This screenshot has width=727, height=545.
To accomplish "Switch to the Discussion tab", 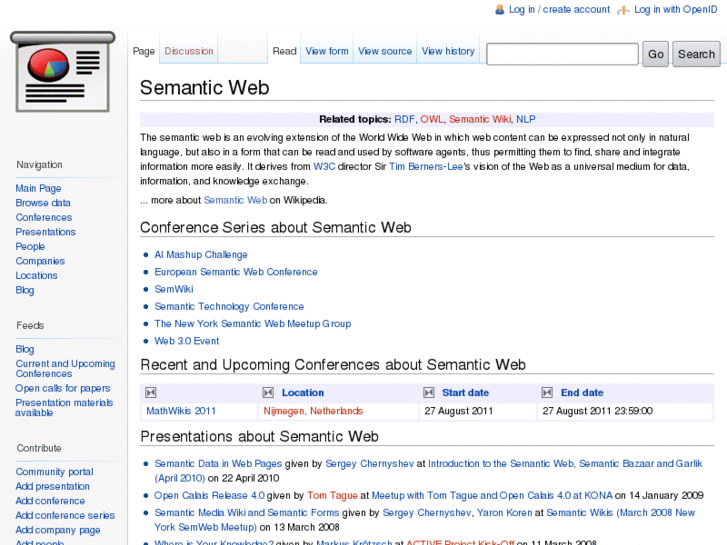I will click(189, 51).
